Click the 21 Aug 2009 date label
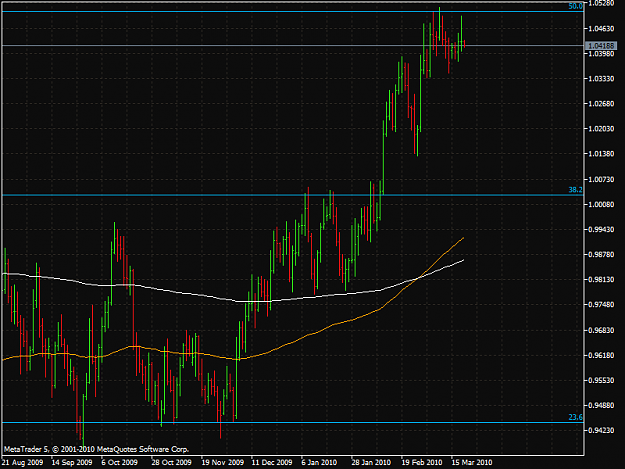The width and height of the screenshot is (625, 469). (22, 463)
